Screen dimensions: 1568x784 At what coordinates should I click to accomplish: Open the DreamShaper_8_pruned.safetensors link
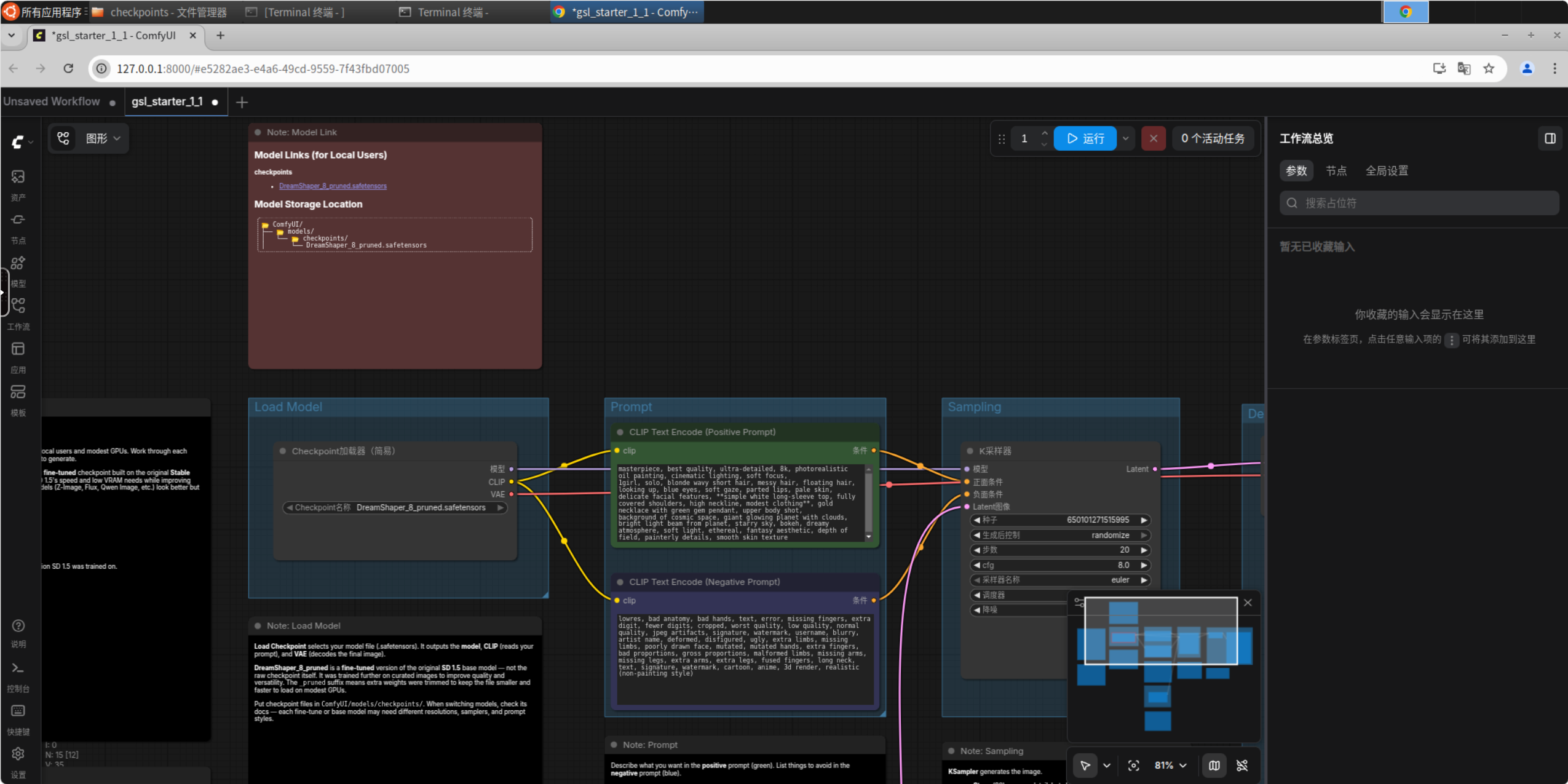[x=333, y=186]
